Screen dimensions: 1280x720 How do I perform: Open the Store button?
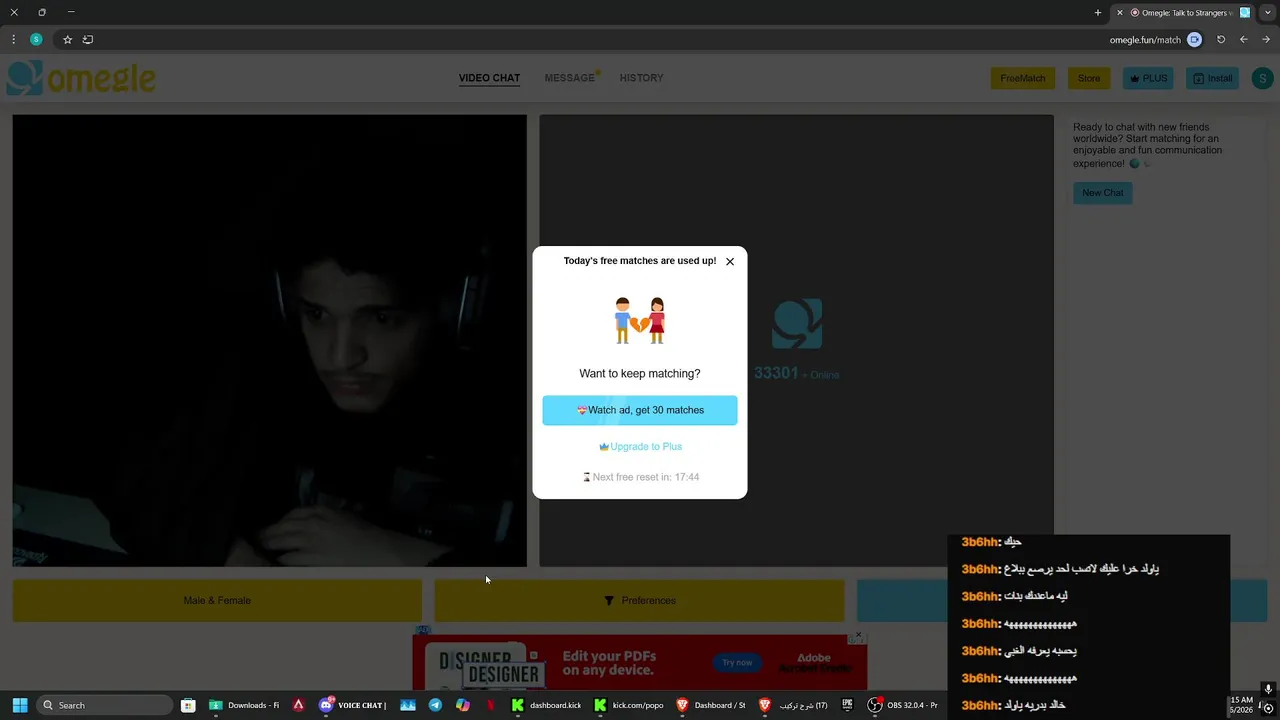(1089, 78)
